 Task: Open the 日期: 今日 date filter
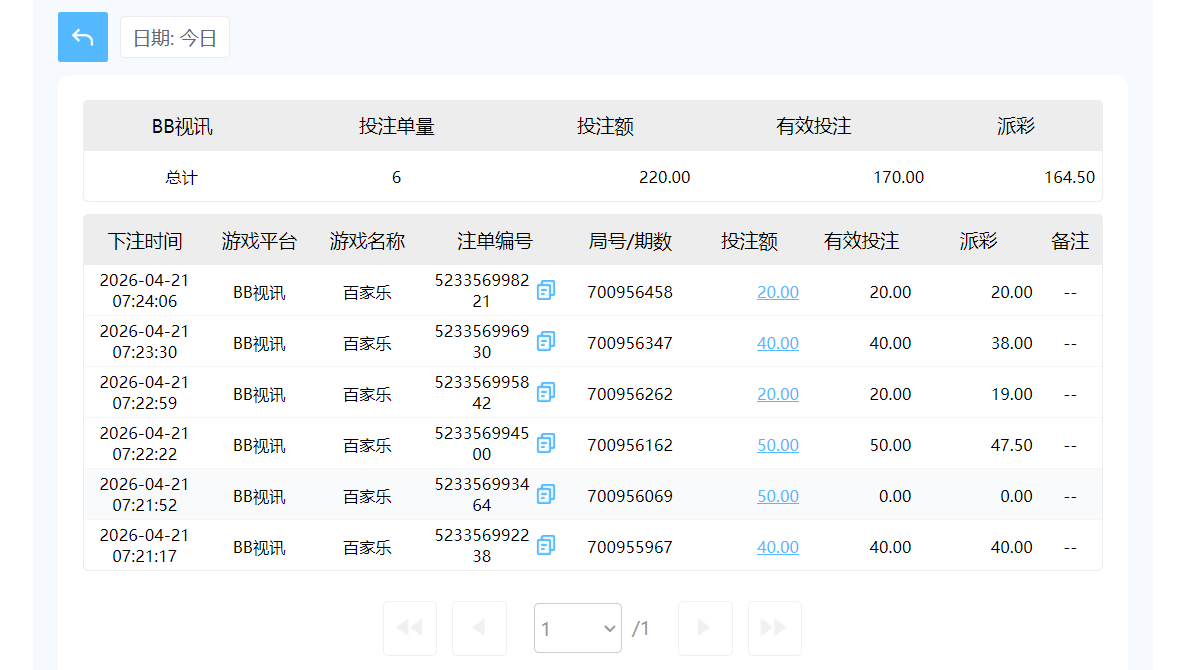[x=175, y=38]
